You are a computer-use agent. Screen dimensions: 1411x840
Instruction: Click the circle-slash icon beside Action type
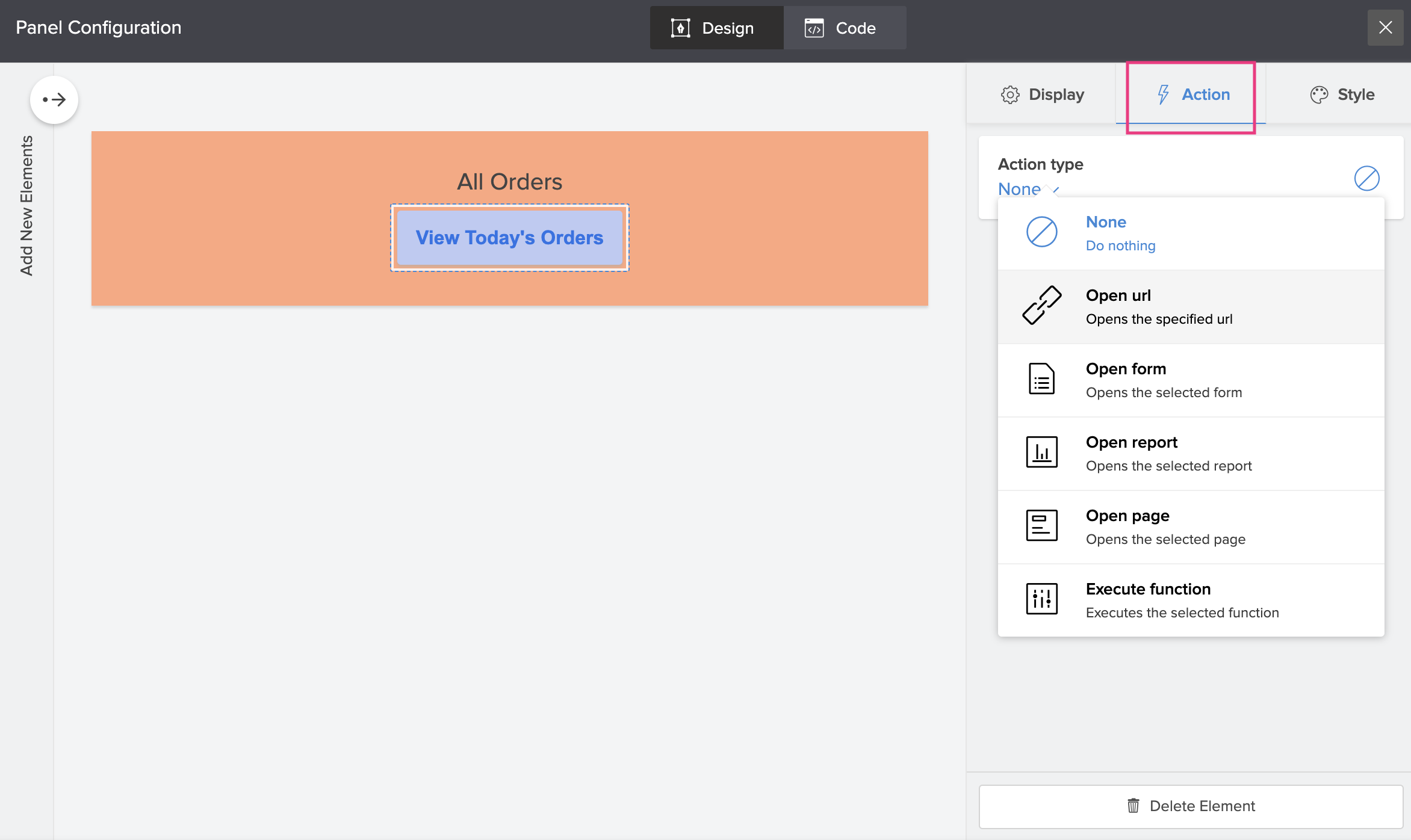tap(1366, 179)
